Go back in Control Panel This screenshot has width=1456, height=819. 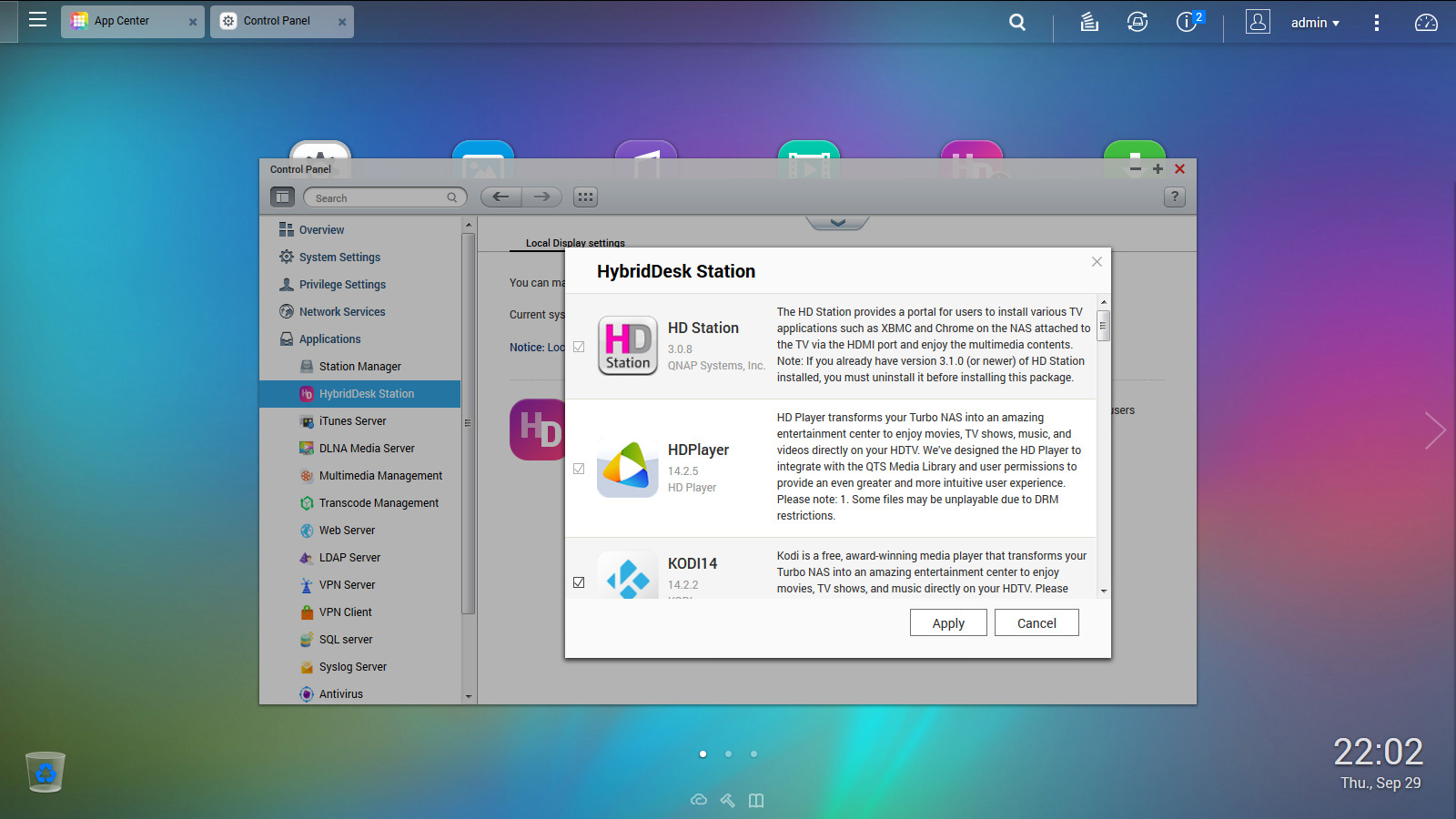point(500,197)
